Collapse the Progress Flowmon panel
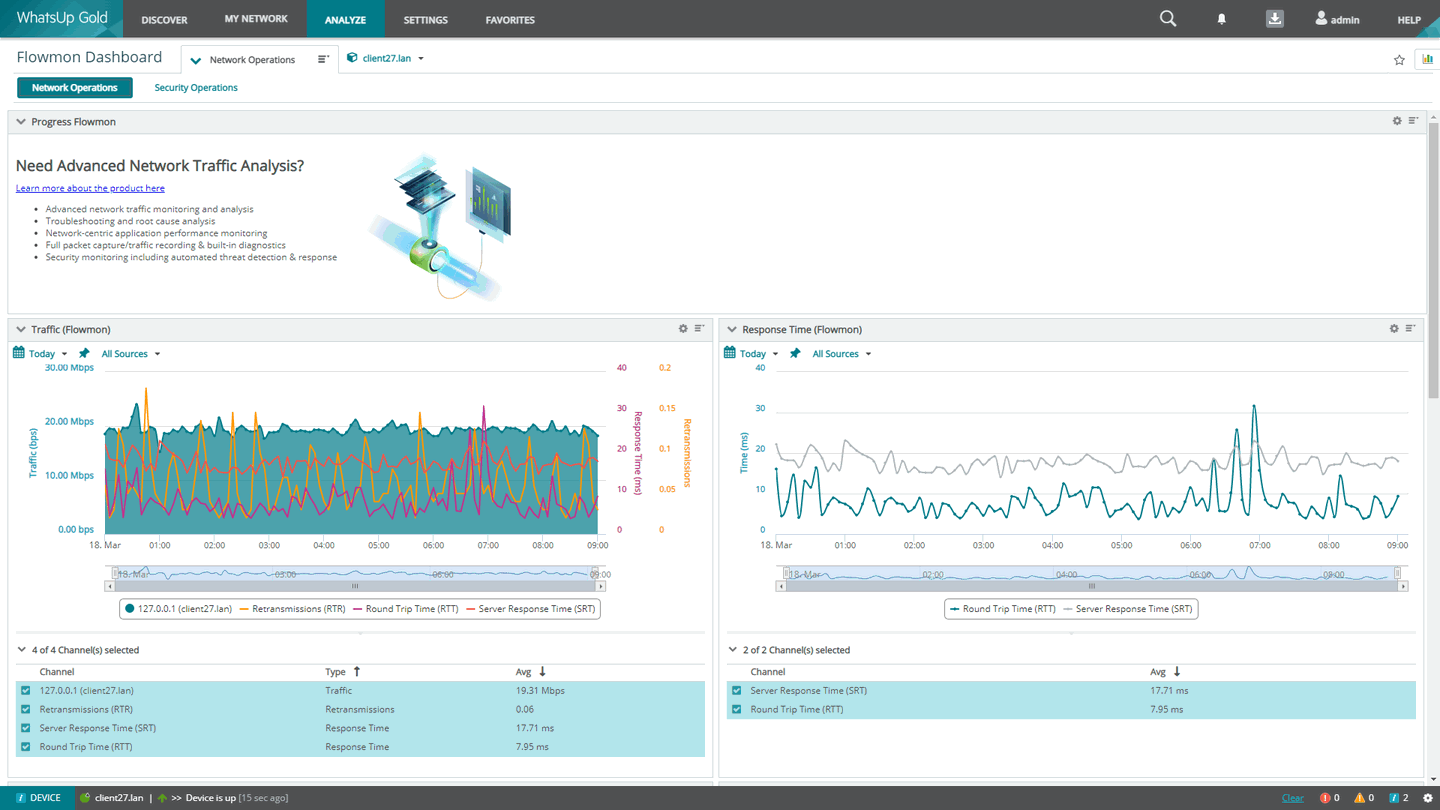Viewport: 1440px width, 810px height. tap(21, 122)
